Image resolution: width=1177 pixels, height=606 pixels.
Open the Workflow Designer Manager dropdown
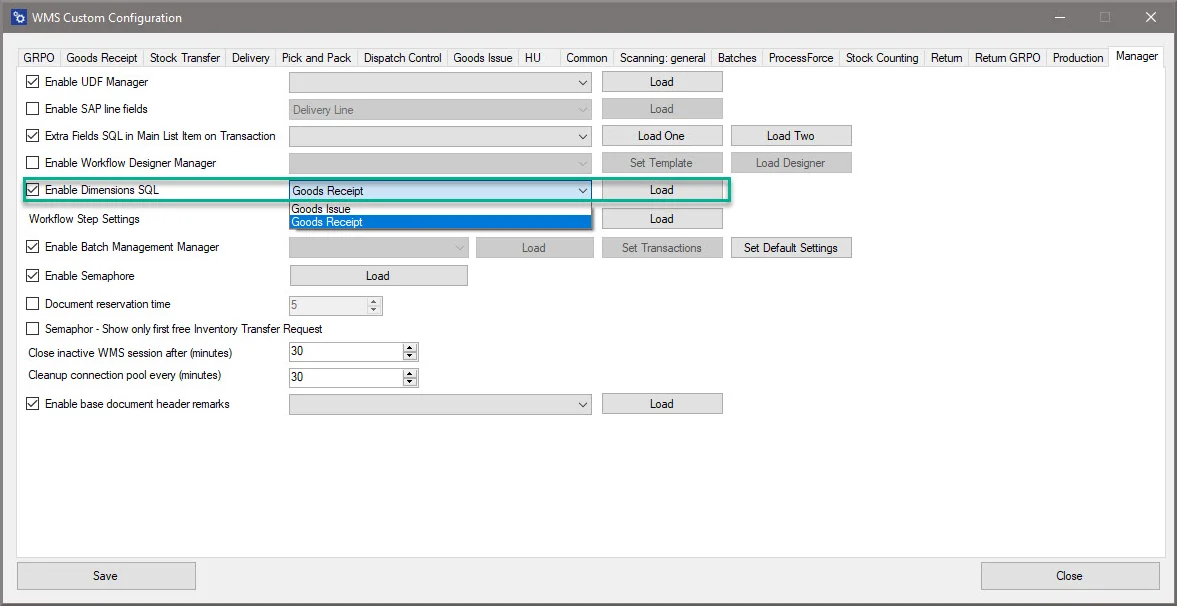441,163
